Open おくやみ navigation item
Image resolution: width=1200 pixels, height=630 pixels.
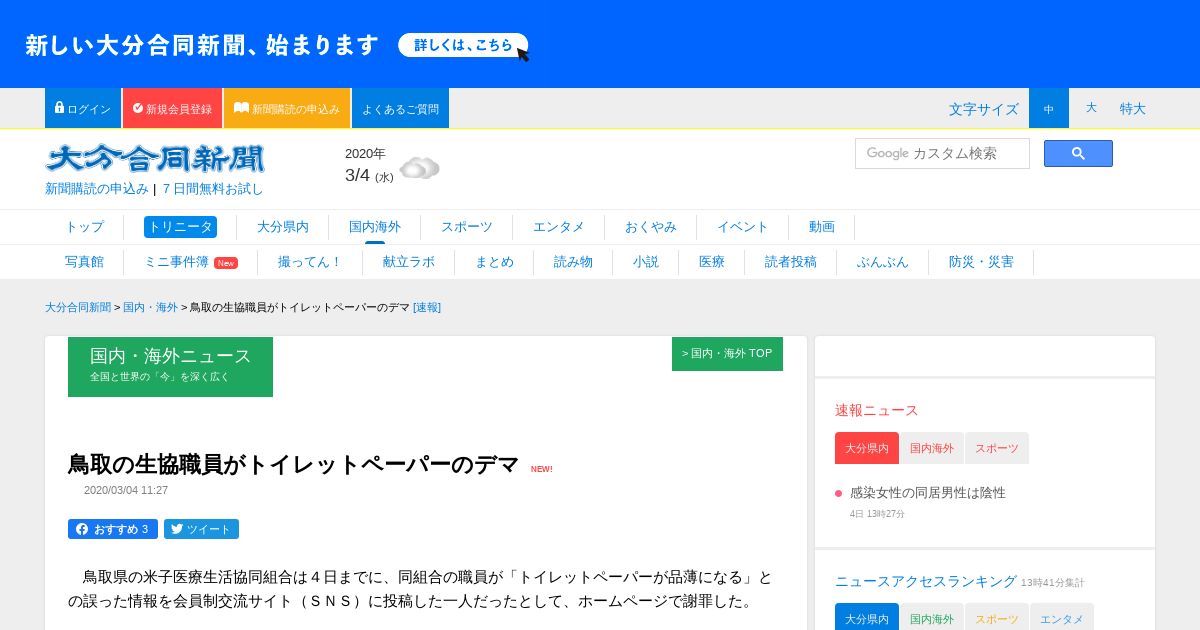pyautogui.click(x=651, y=227)
